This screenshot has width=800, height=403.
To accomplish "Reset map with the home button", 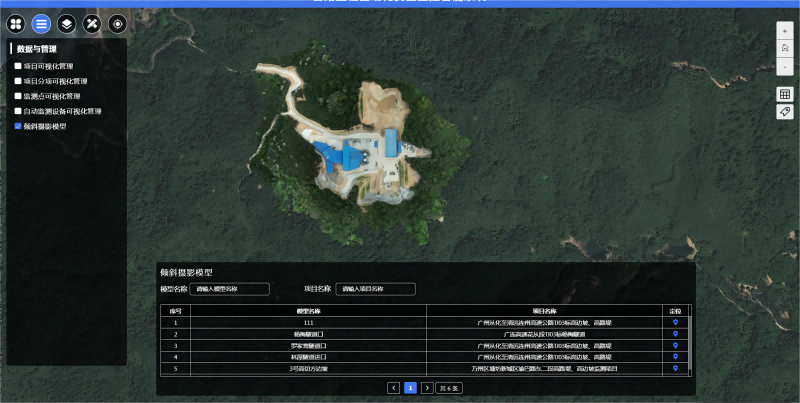I will [785, 49].
